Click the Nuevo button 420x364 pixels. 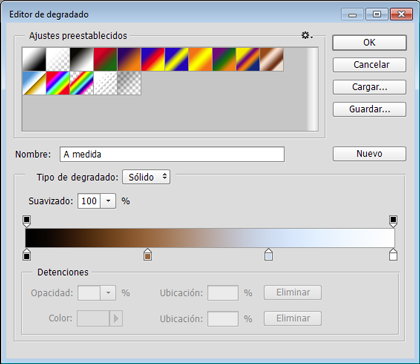(369, 154)
